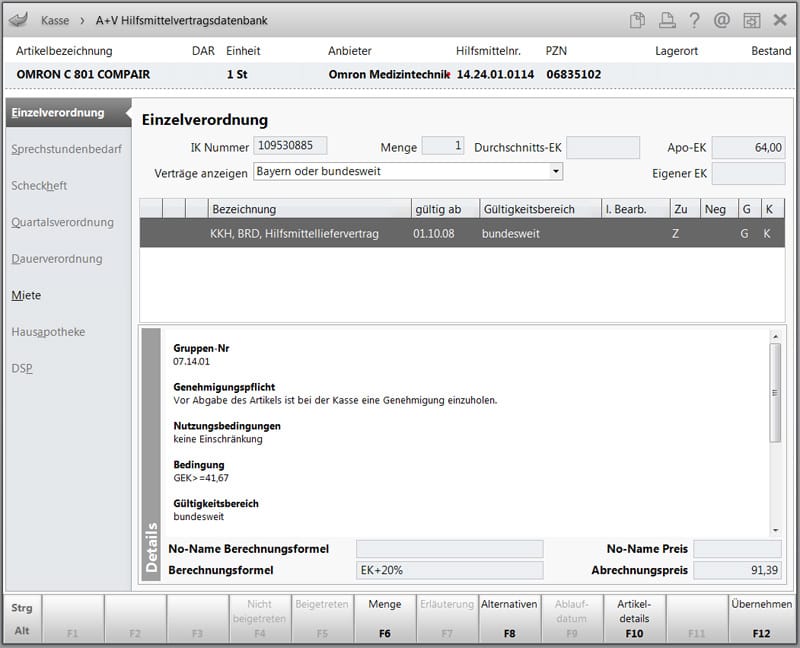Click Kasse in the breadcrumb
Screen dimensions: 800x648
[x=55, y=20]
